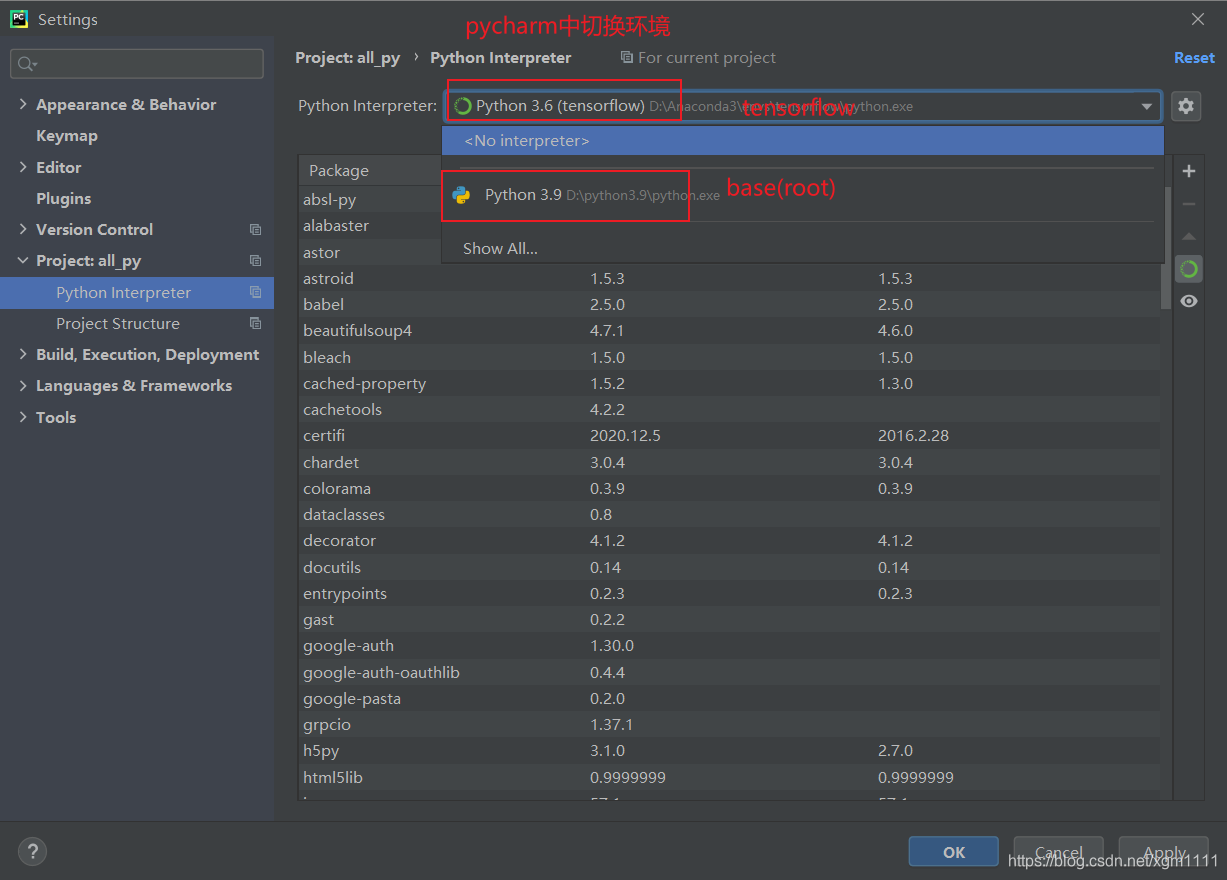The image size is (1227, 880).
Task: Click the copy icon beside Project Structure
Action: (x=255, y=324)
